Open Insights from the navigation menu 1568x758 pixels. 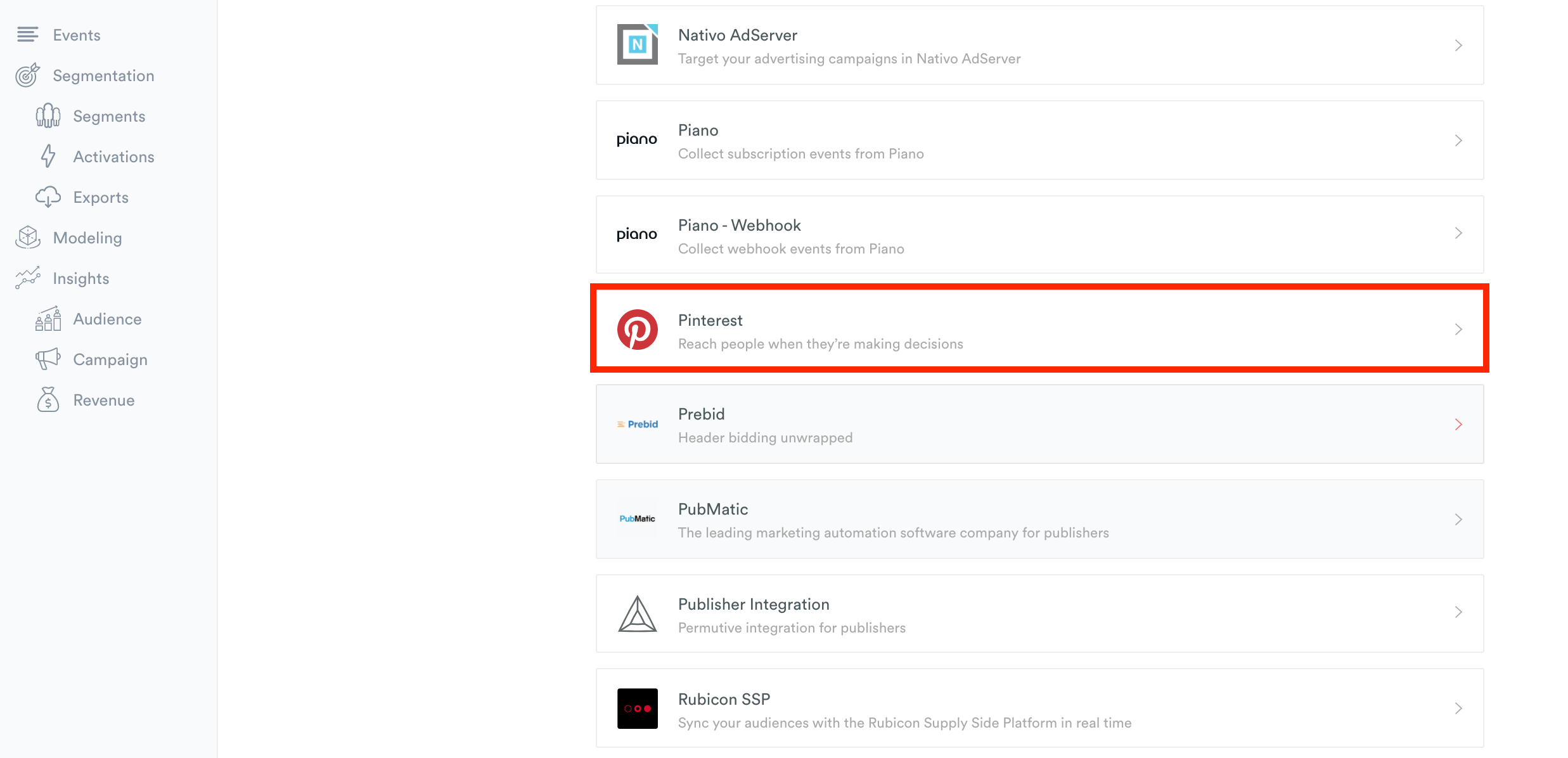81,278
